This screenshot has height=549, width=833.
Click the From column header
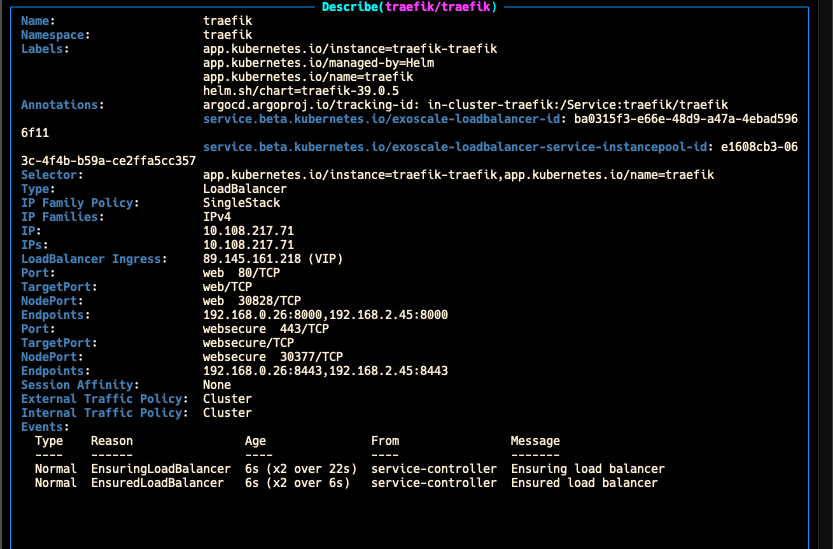pyautogui.click(x=385, y=441)
